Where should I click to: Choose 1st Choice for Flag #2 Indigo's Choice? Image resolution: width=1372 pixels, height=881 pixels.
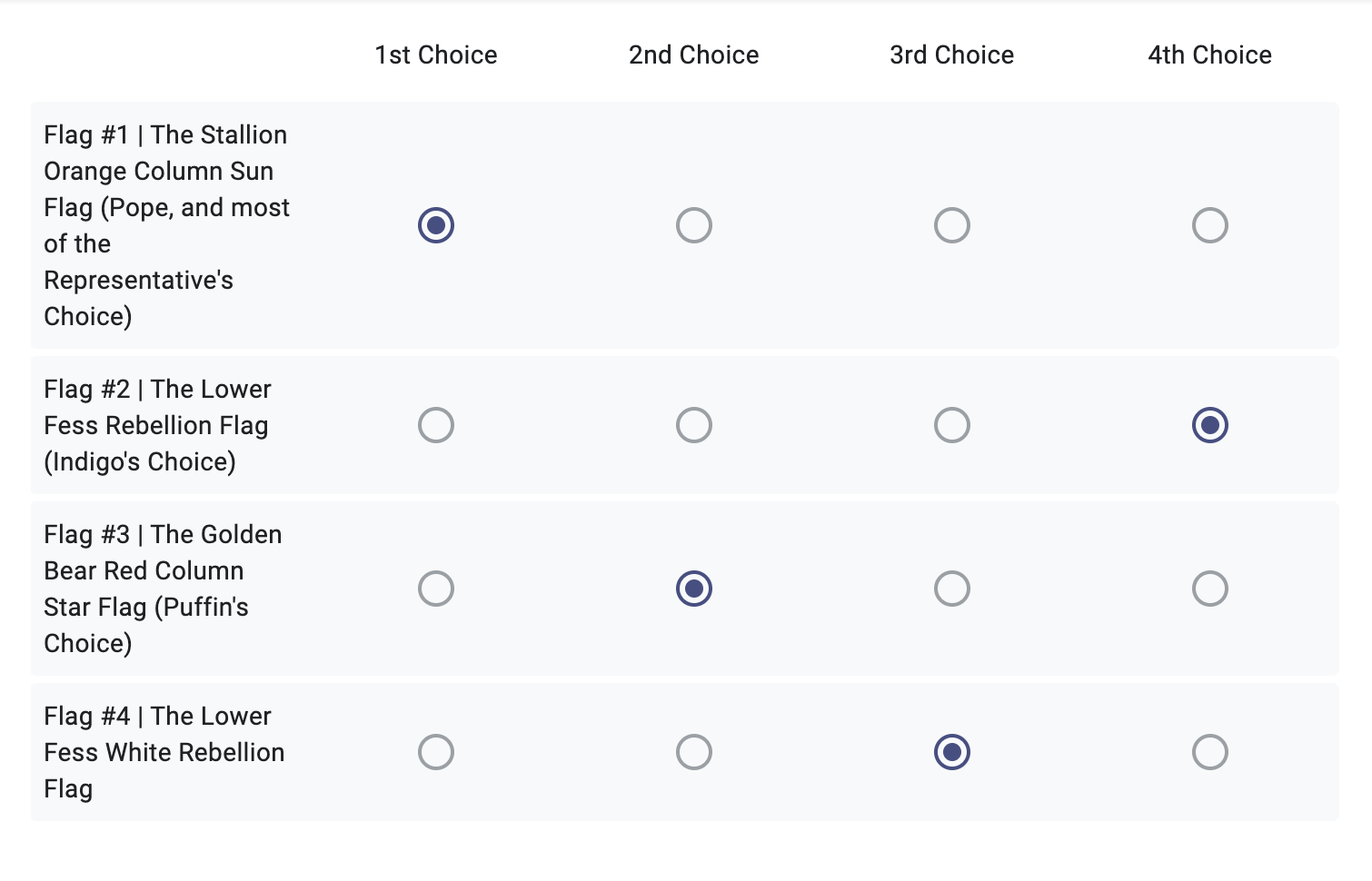pos(436,425)
